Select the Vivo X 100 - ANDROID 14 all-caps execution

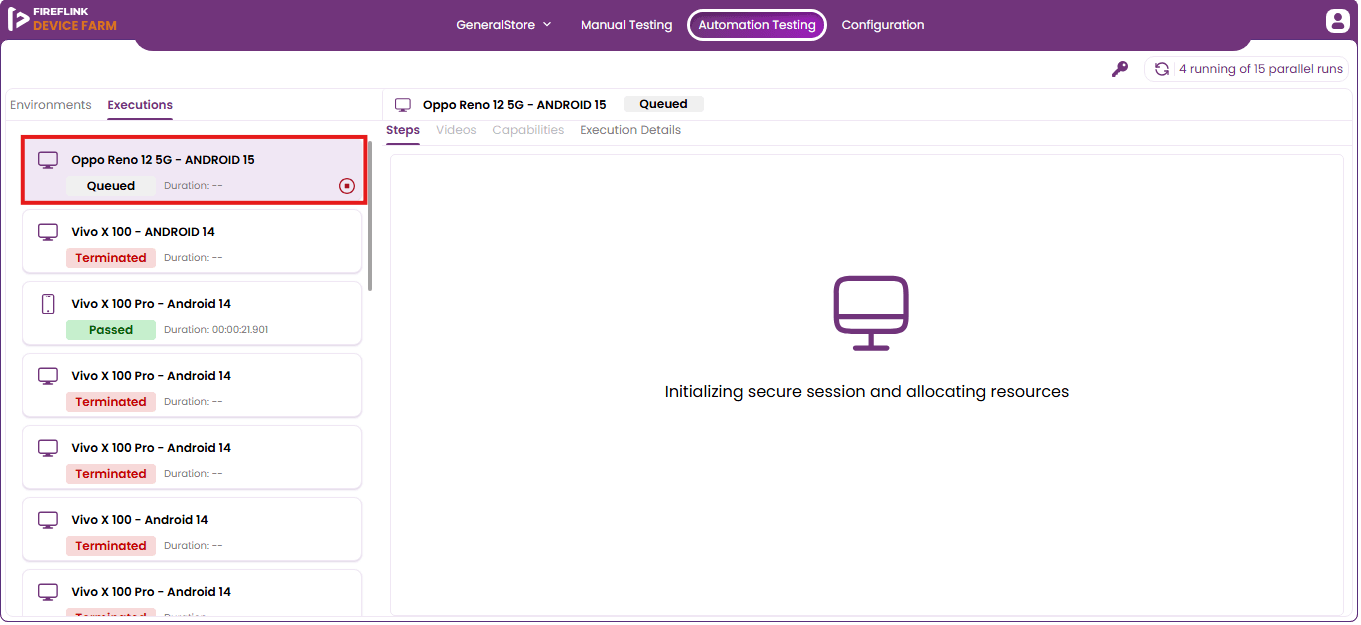click(192, 241)
